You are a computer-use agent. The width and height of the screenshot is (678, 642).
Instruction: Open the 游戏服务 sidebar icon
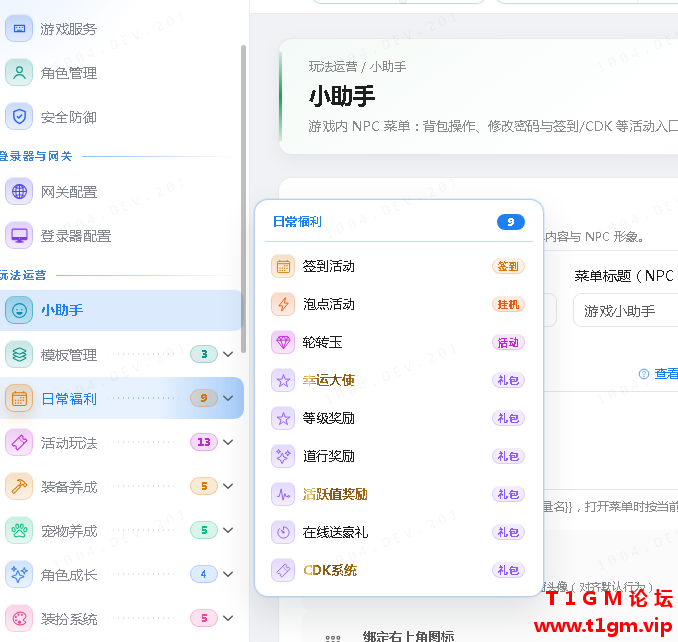19,29
